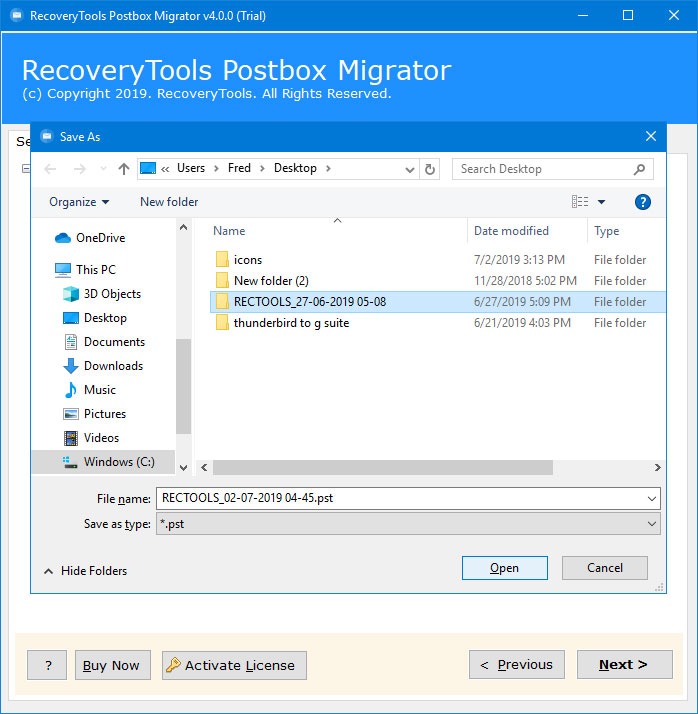Go to Previous step in Migrator
The image size is (698, 714).
[517, 664]
